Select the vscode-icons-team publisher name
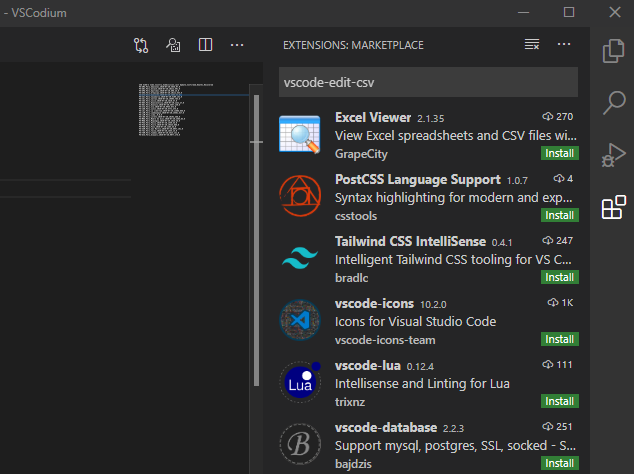The height and width of the screenshot is (474, 634). [385, 340]
